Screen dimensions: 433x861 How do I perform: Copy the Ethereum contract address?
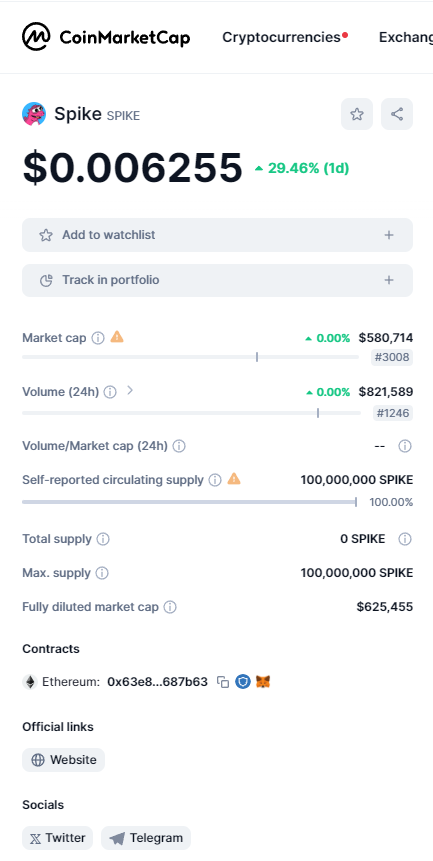[223, 682]
